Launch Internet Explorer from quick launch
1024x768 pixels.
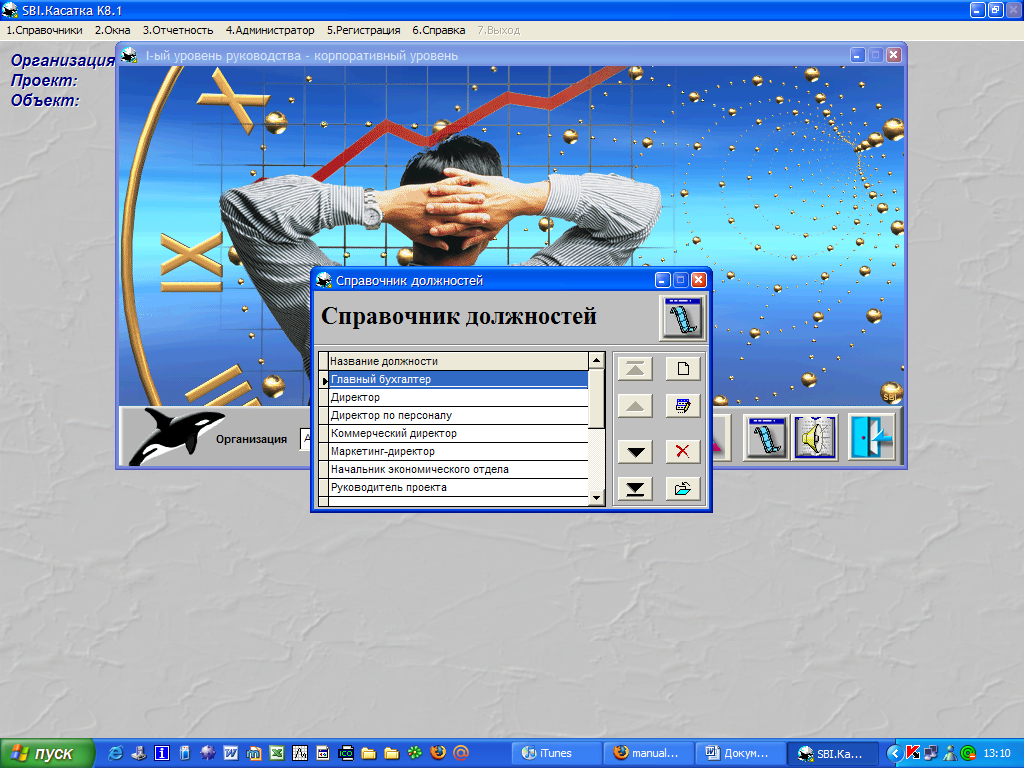tap(116, 753)
